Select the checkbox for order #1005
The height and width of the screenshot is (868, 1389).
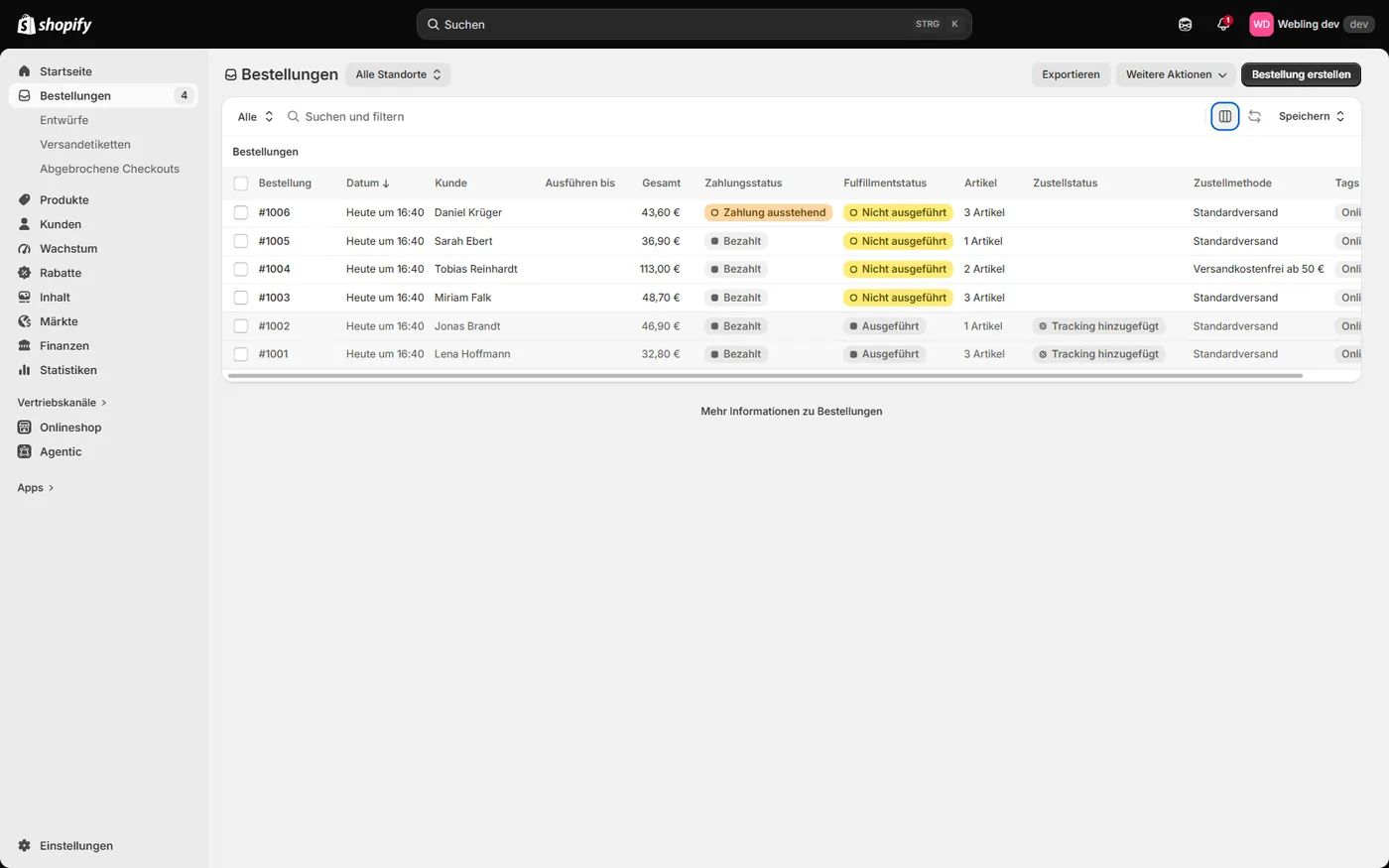coord(241,241)
